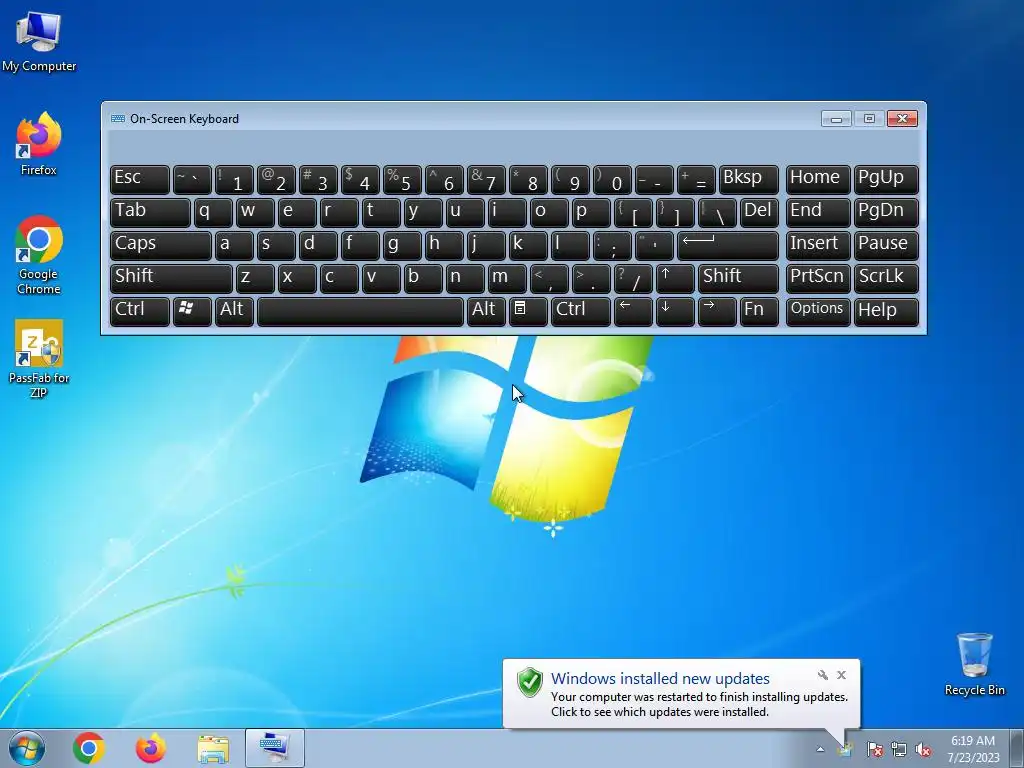Click the End key
This screenshot has height=768, width=1024.
point(818,213)
